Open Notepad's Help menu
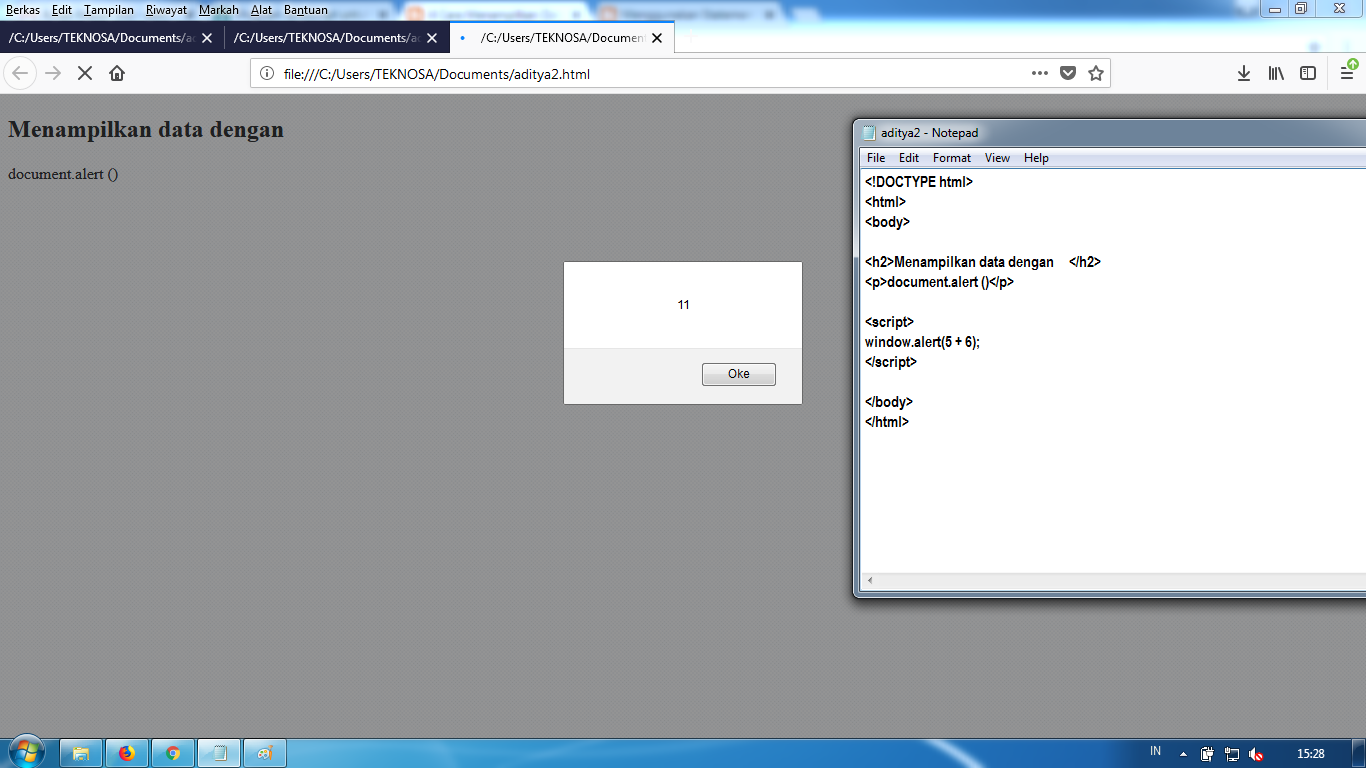Image resolution: width=1366 pixels, height=768 pixels. coord(1036,158)
